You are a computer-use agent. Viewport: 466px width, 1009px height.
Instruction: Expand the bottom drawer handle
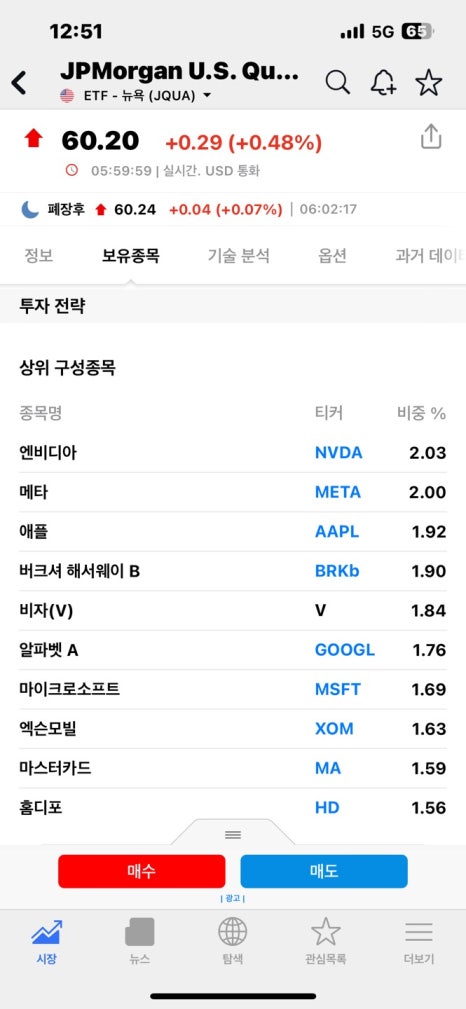(x=232, y=834)
